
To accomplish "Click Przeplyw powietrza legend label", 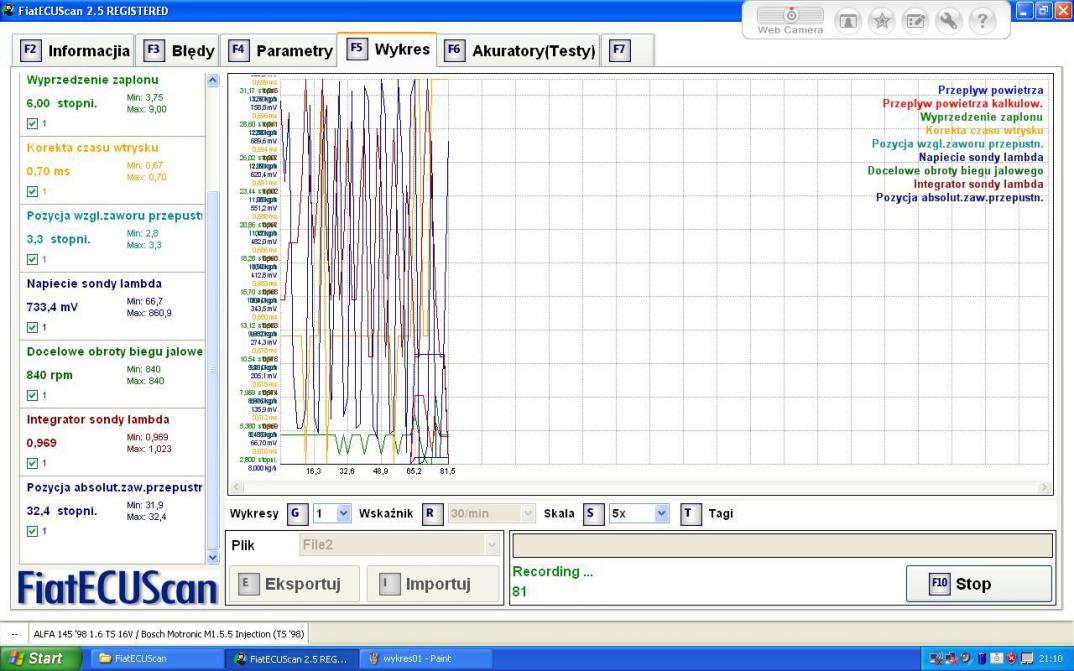I will [990, 90].
